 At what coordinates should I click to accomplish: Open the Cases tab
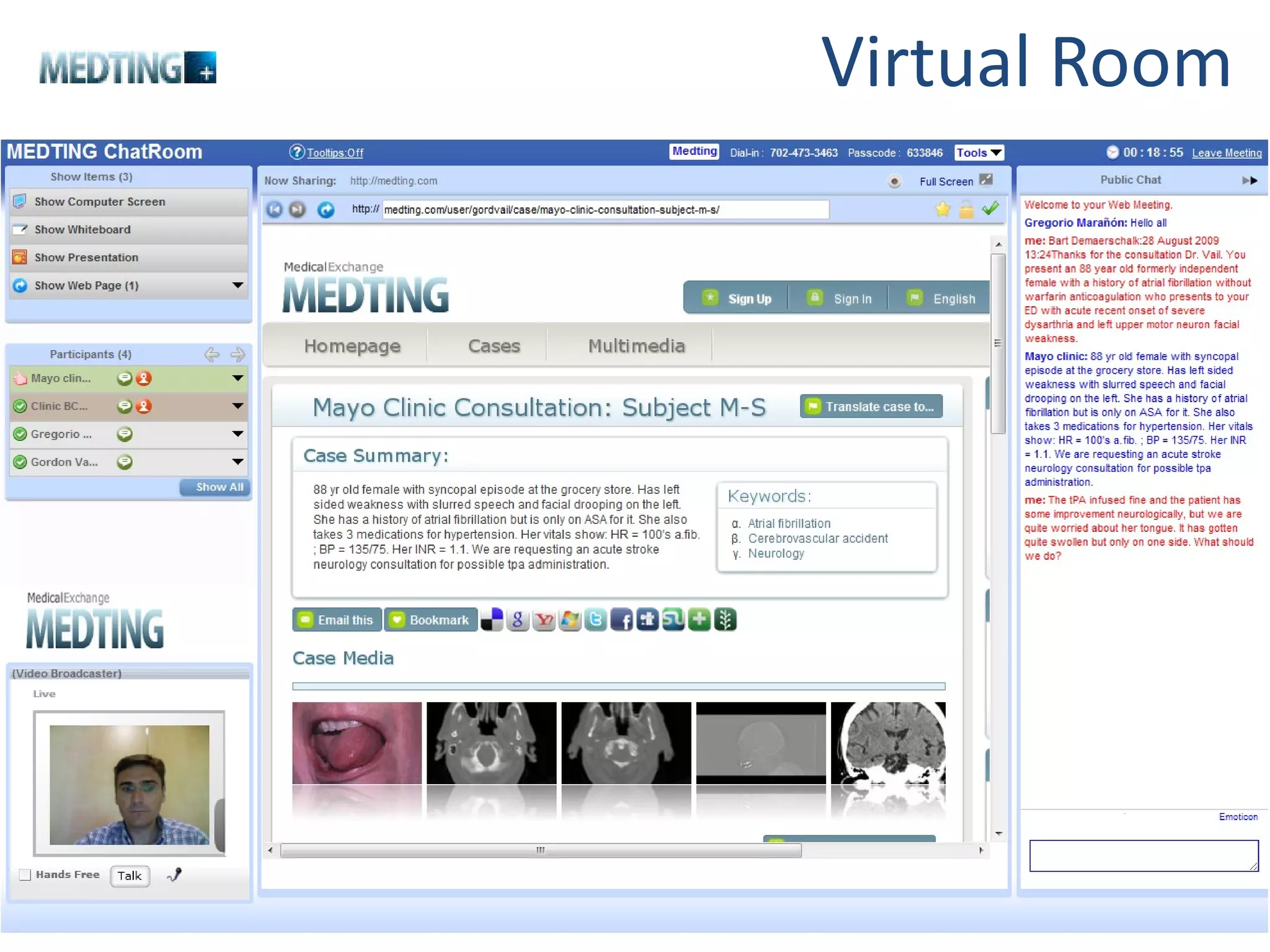point(494,346)
